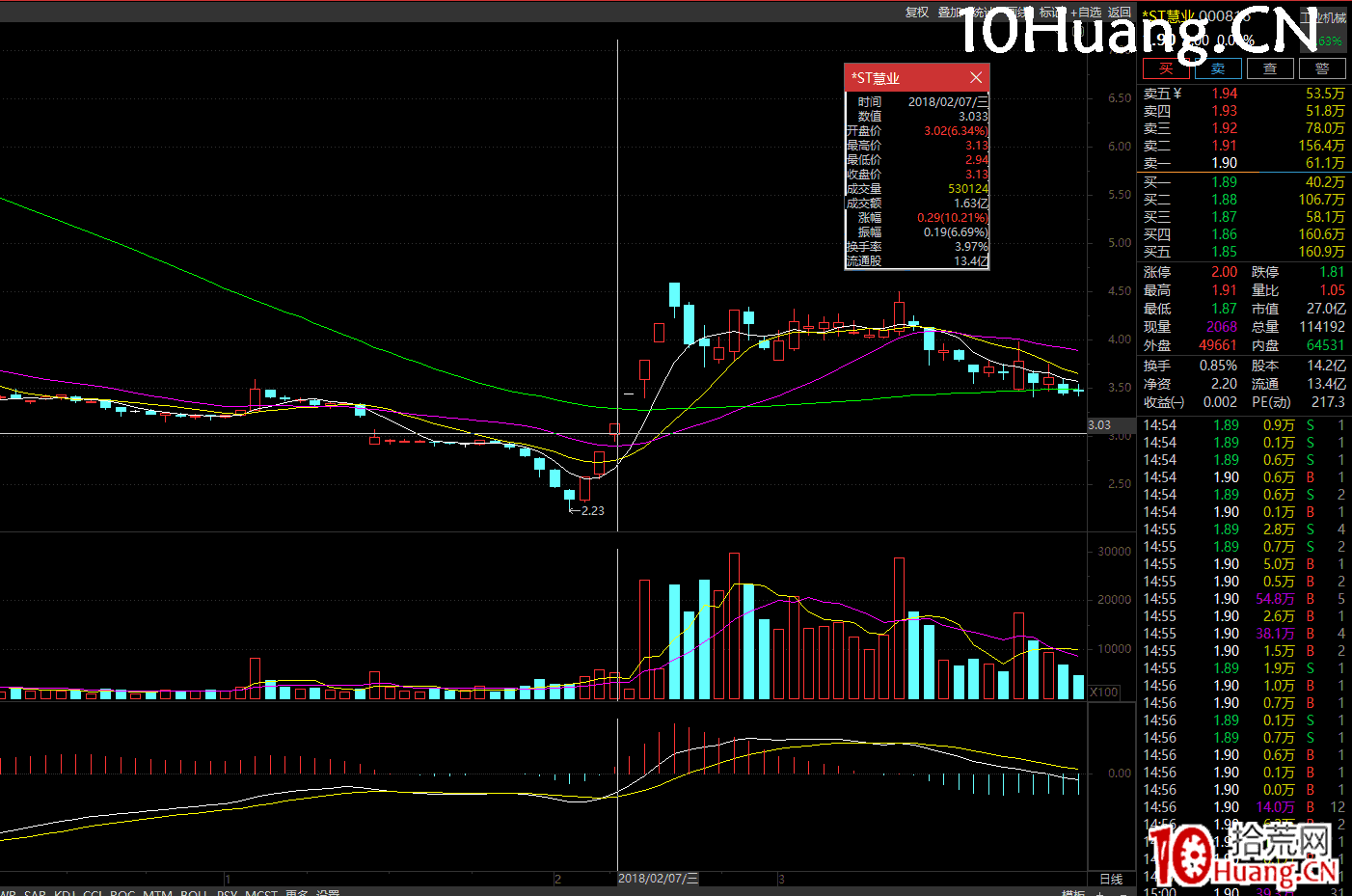
Task: Click 返回 to go back
Action: (x=1120, y=13)
